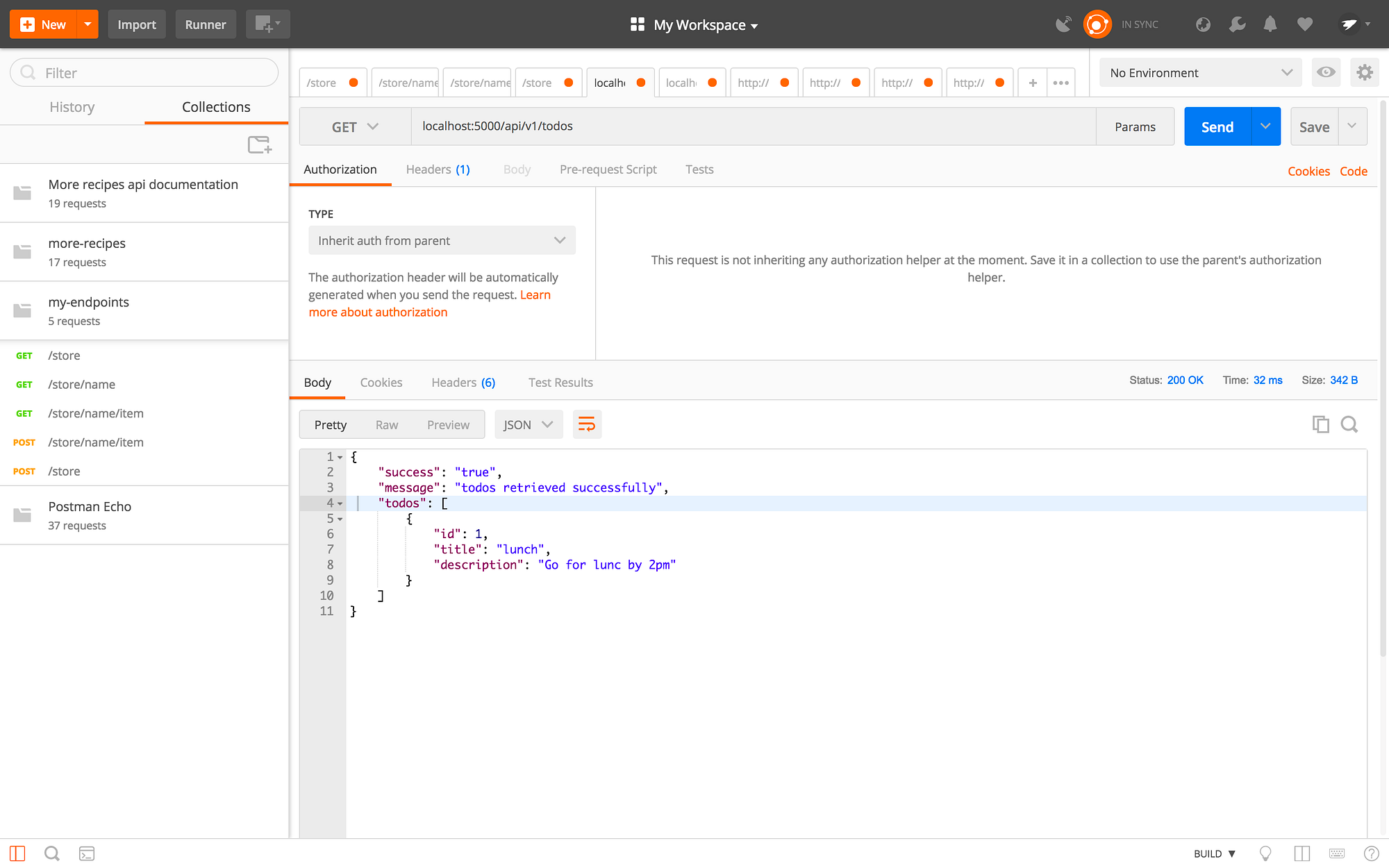Click the new collection folder icon
Image resolution: width=1389 pixels, height=868 pixels.
point(260,144)
